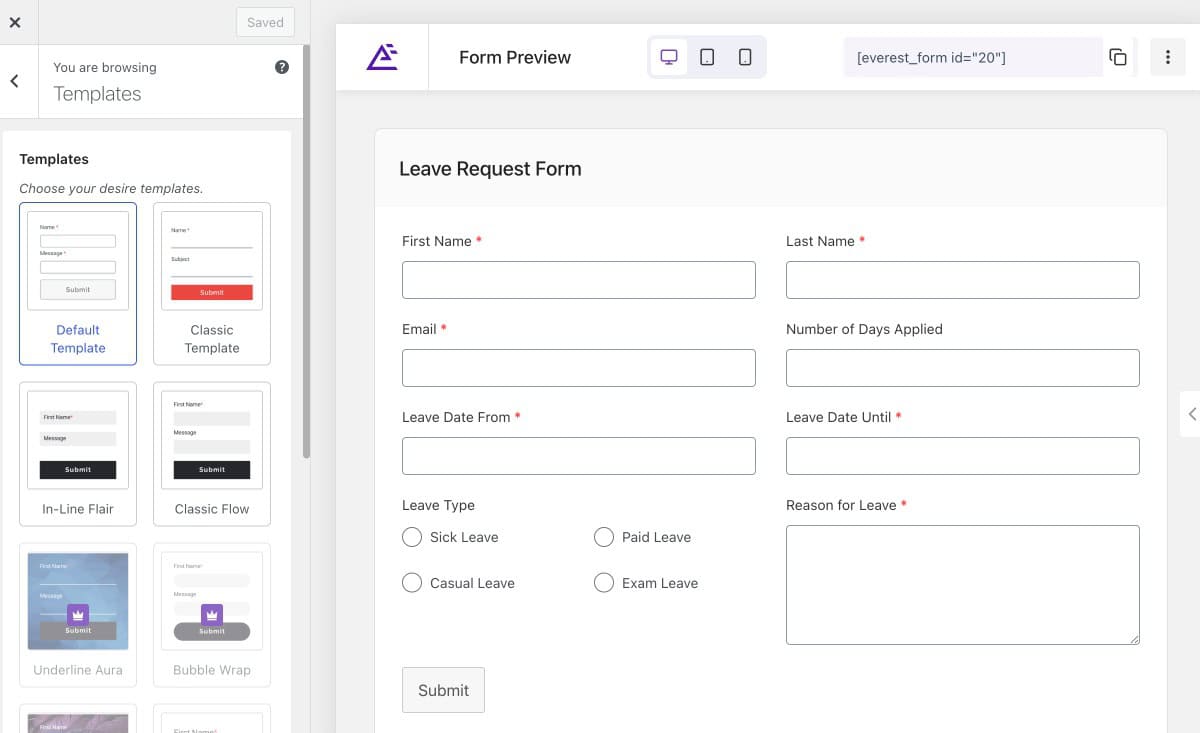The image size is (1200, 733).
Task: Open help question mark icon
Action: pyautogui.click(x=282, y=67)
